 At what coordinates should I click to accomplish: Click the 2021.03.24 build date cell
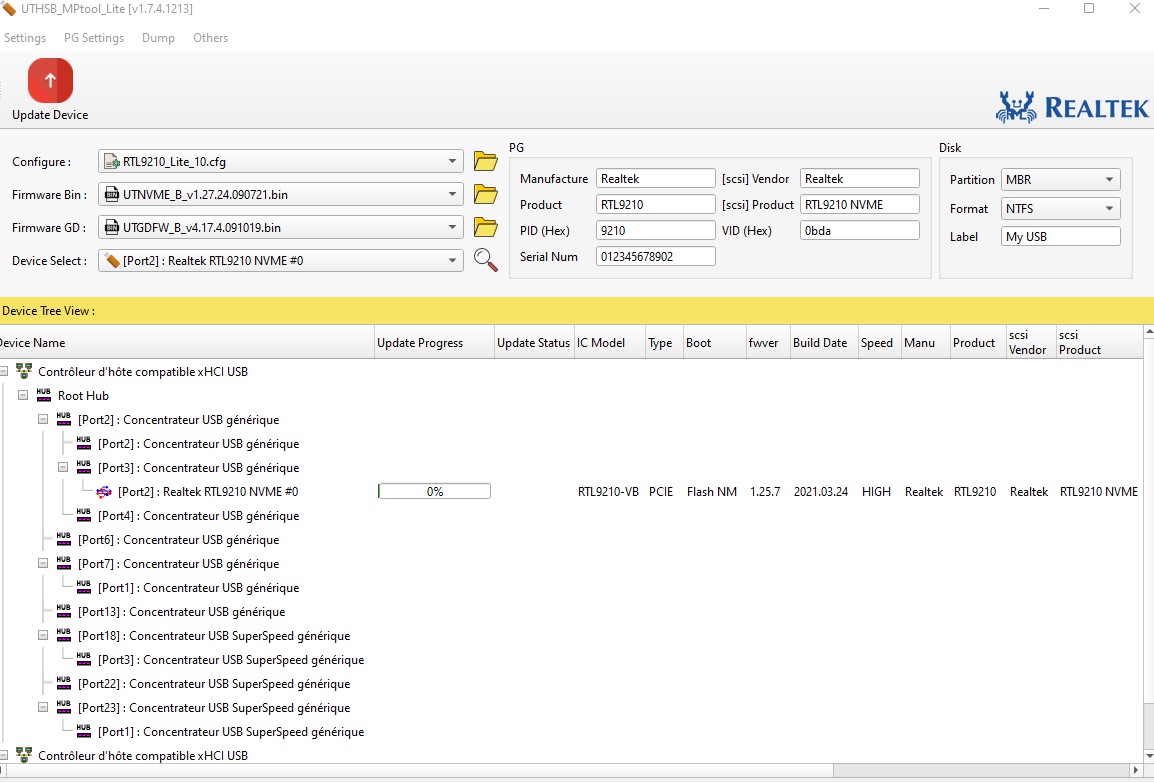pos(821,491)
